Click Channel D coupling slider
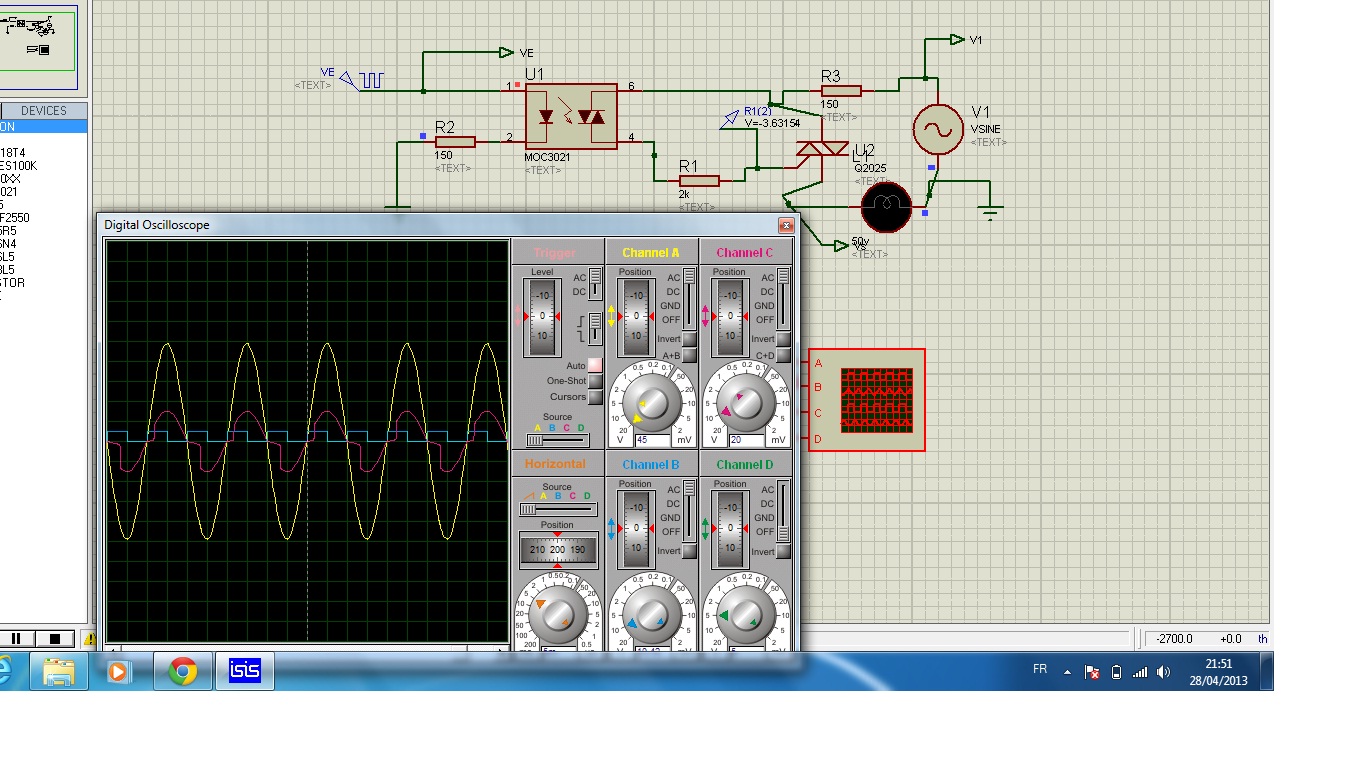Image resolution: width=1366 pixels, height=768 pixels. [783, 511]
